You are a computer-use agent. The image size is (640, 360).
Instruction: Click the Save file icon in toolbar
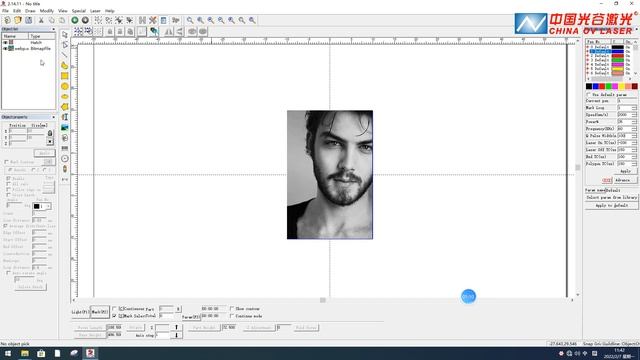point(29,20)
